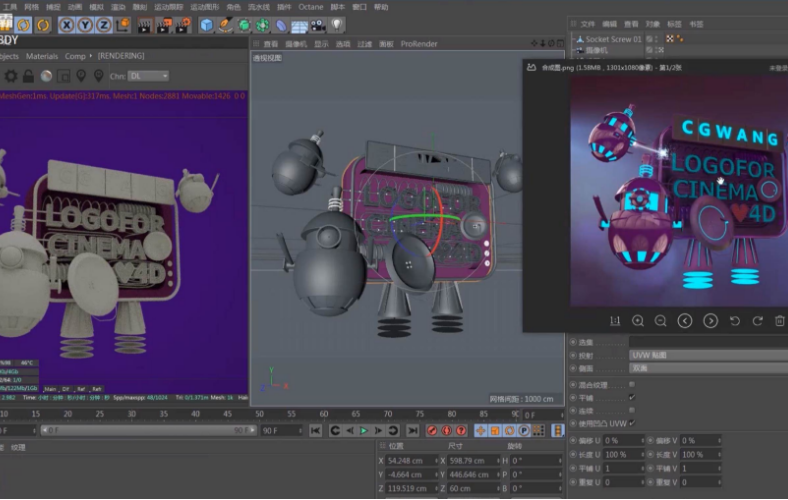Toggle scale keyframe channel icon
Screen dimensions: 788x500
click(x=495, y=431)
